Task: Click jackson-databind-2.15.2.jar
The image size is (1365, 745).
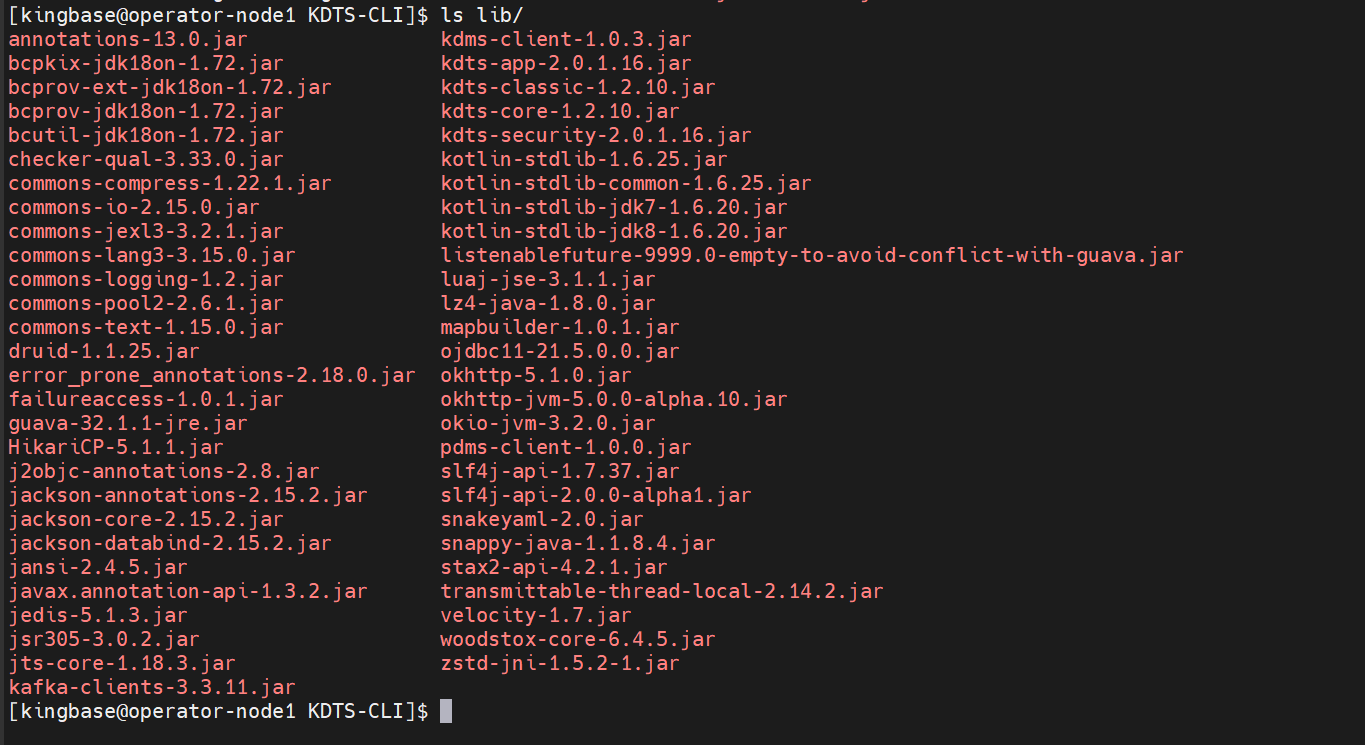Action: tap(169, 543)
